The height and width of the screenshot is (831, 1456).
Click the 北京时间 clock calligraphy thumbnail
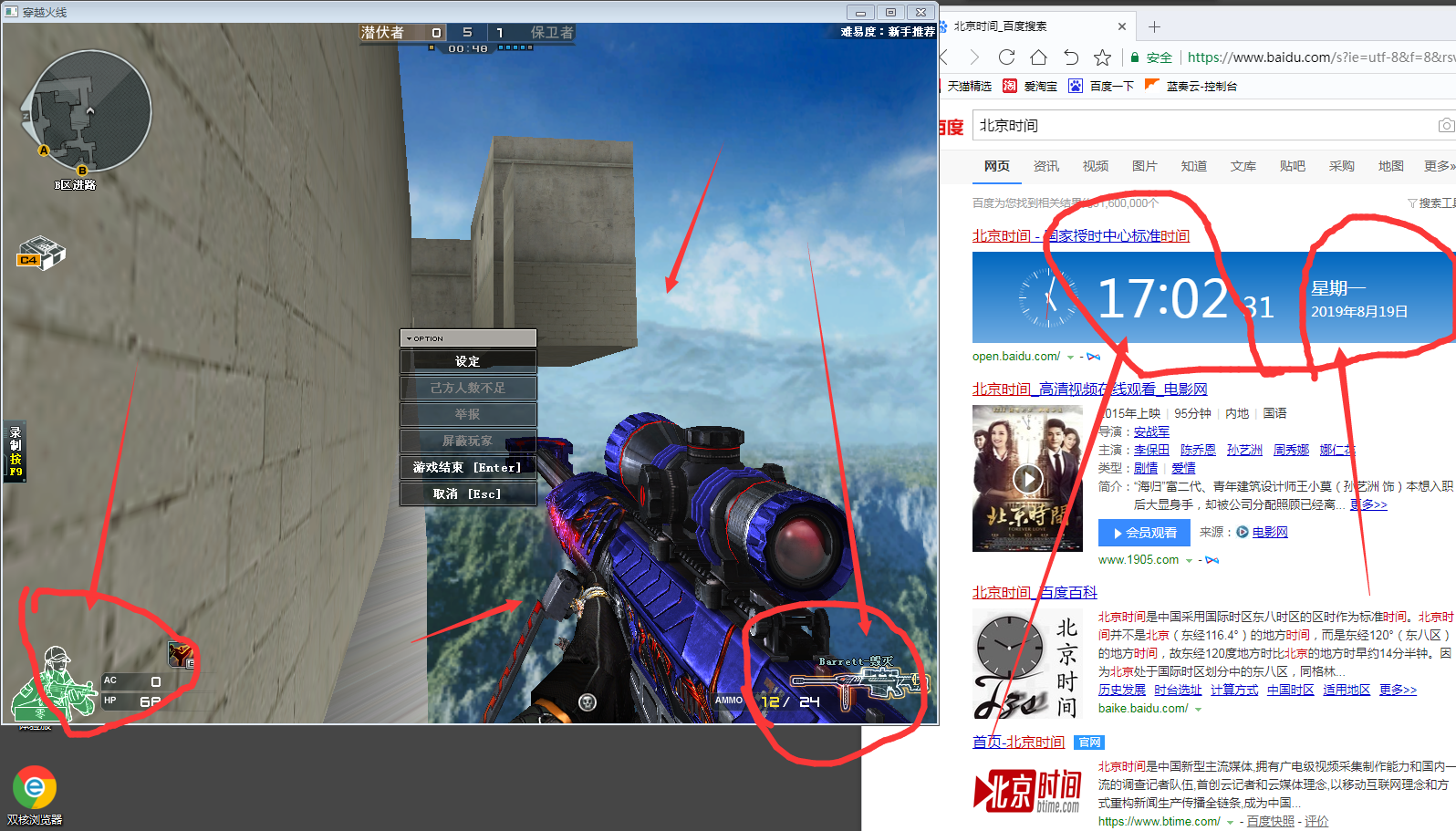[1027, 666]
